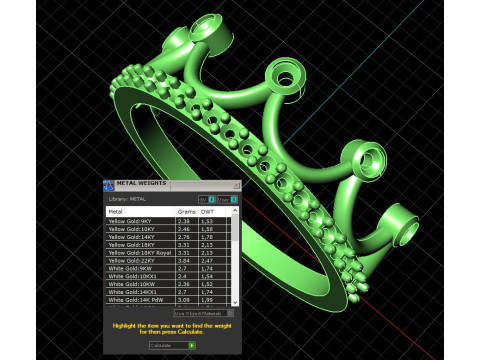
Task: Toggle the SV library option
Action: (x=207, y=199)
